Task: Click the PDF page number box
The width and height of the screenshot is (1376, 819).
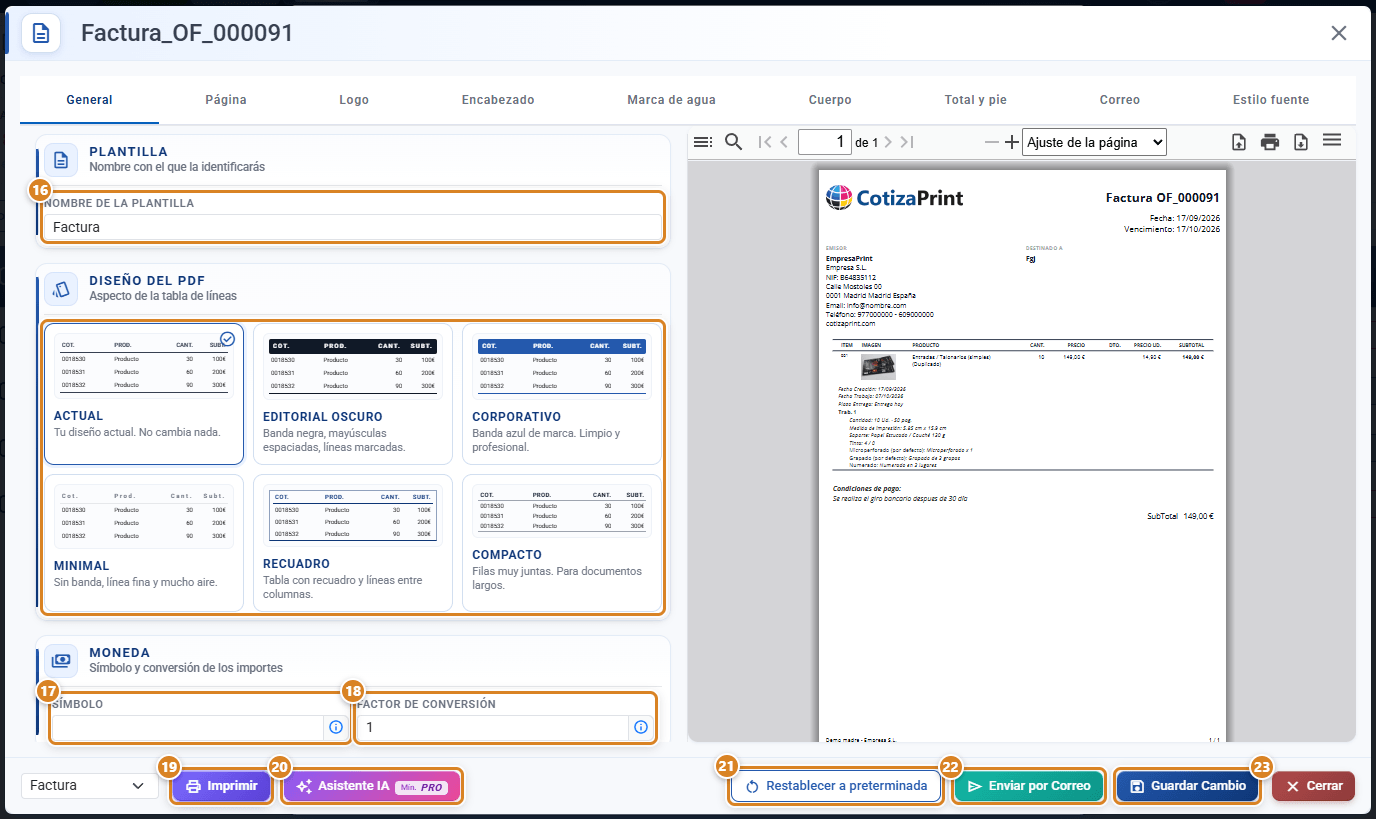Action: pyautogui.click(x=825, y=142)
